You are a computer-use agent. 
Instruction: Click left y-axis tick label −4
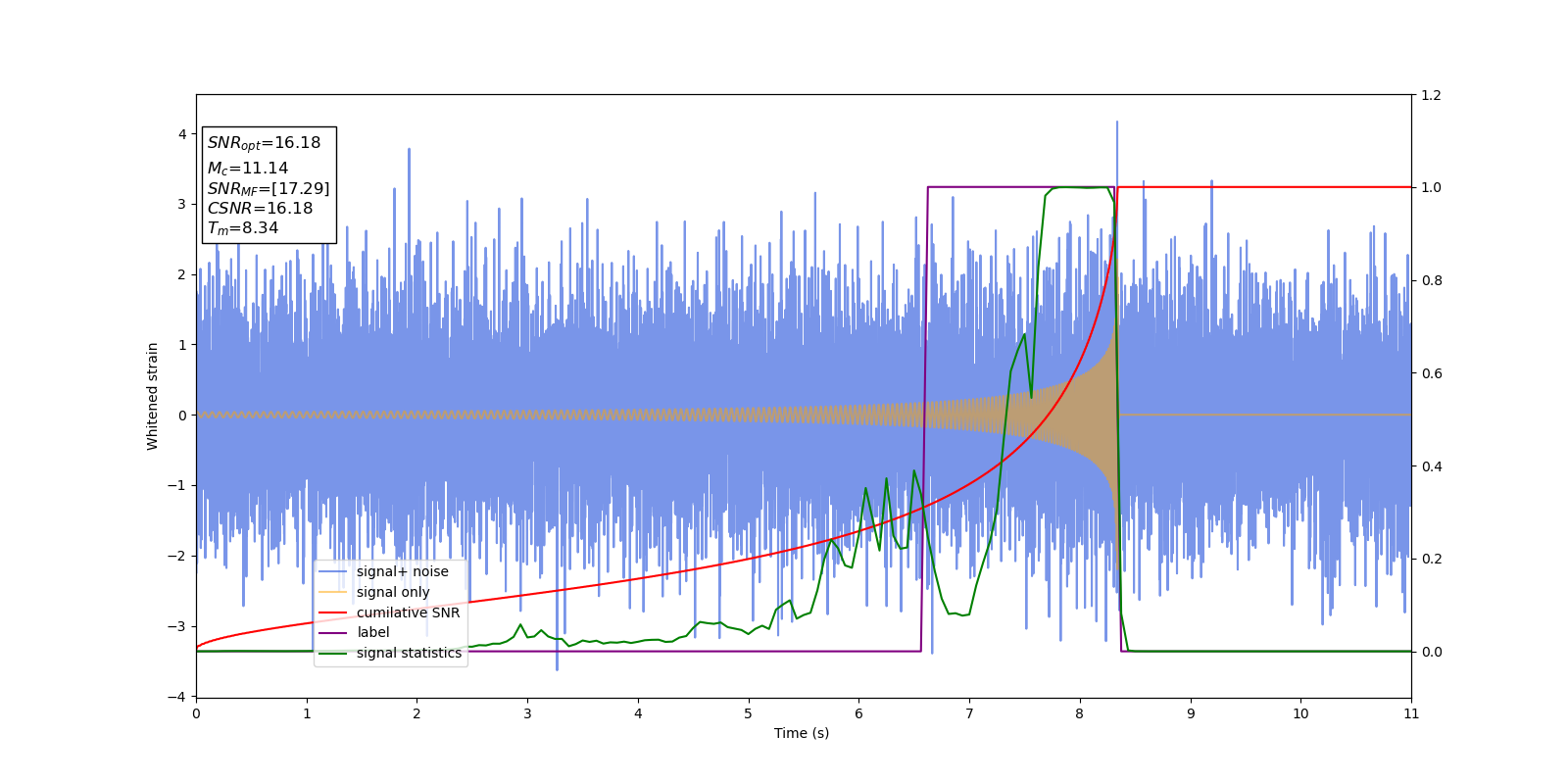pos(177,697)
